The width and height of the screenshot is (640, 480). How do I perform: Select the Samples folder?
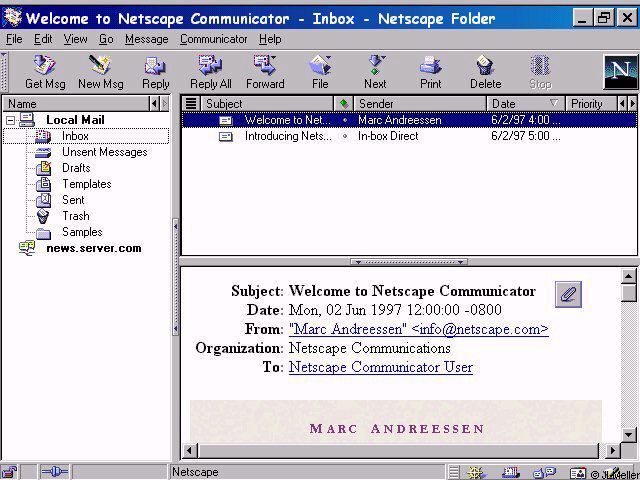[82, 232]
